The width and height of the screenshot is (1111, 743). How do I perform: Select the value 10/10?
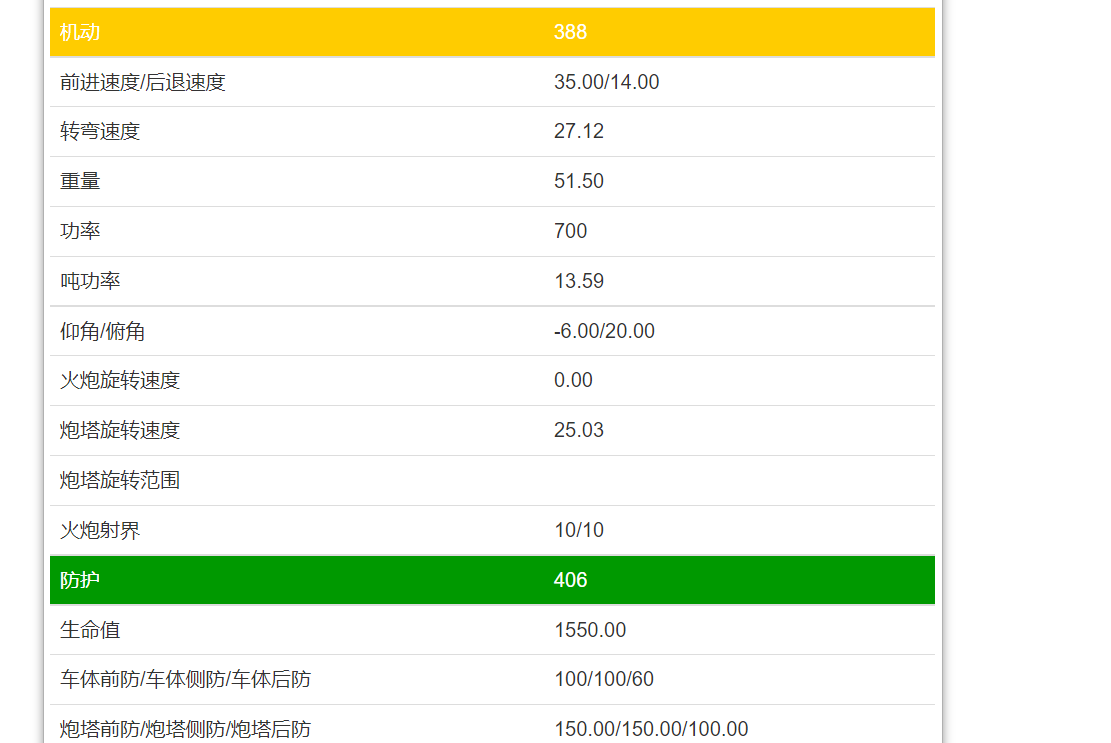pyautogui.click(x=579, y=531)
